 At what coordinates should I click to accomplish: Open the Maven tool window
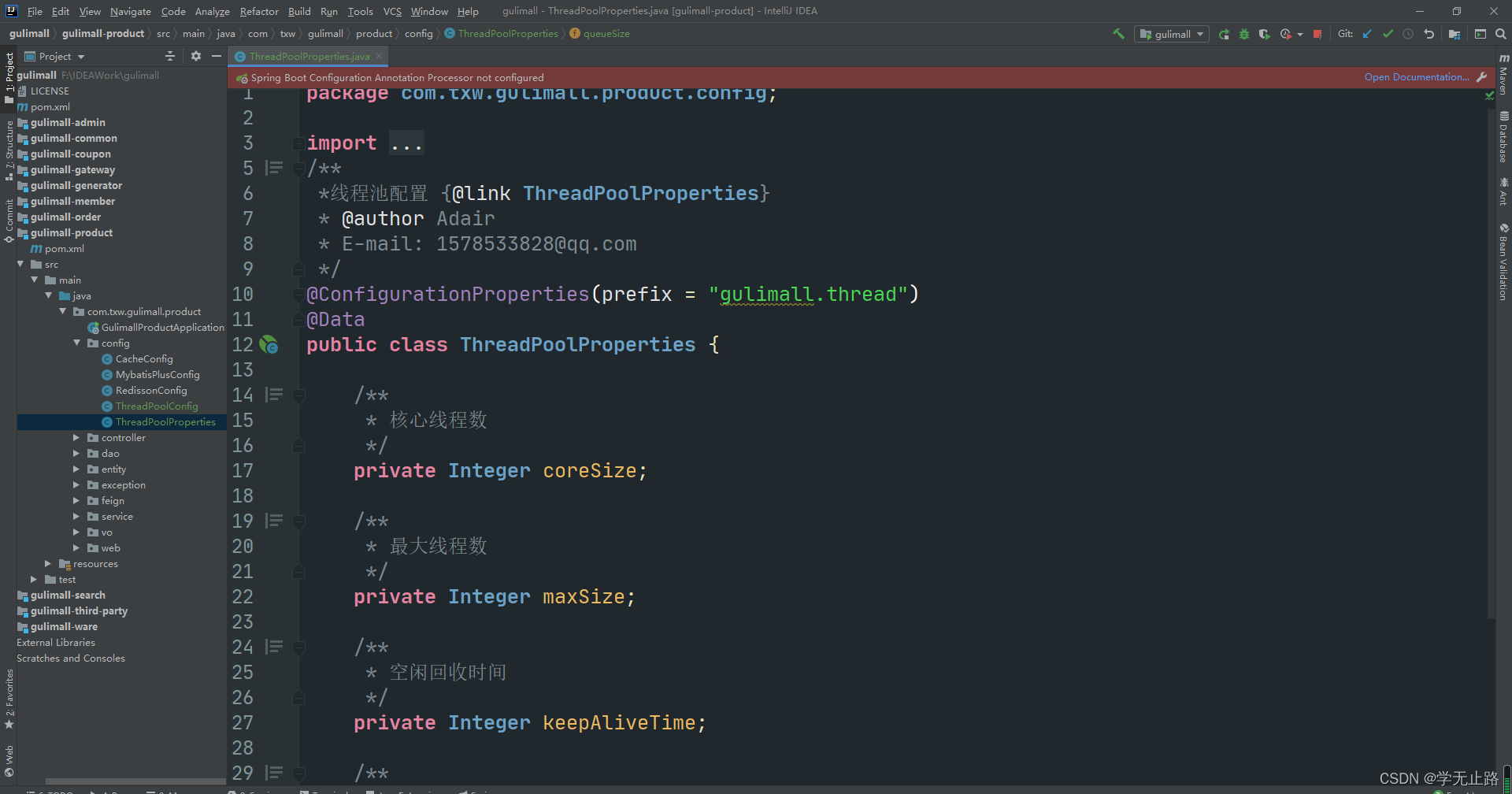(1503, 74)
